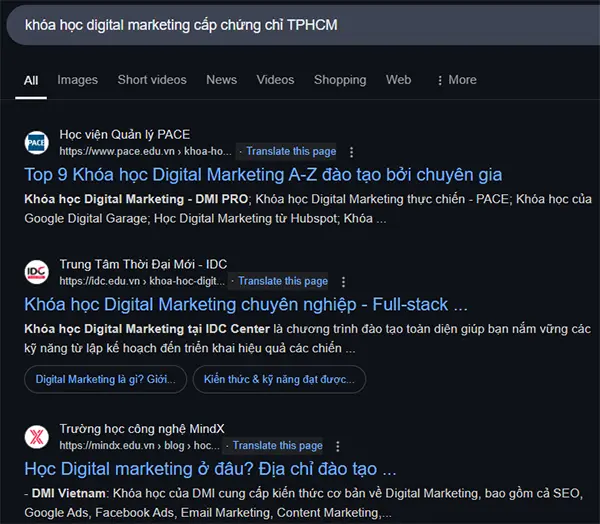Click the IDC favicon logo
The height and width of the screenshot is (524, 600).
pyautogui.click(x=37, y=272)
